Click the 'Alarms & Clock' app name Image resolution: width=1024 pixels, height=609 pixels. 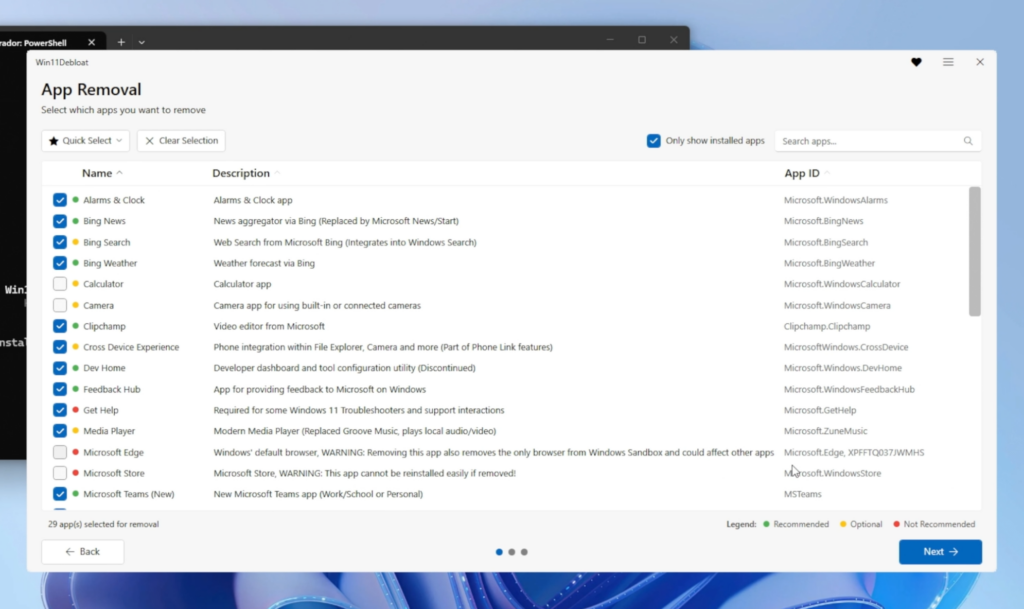click(114, 200)
